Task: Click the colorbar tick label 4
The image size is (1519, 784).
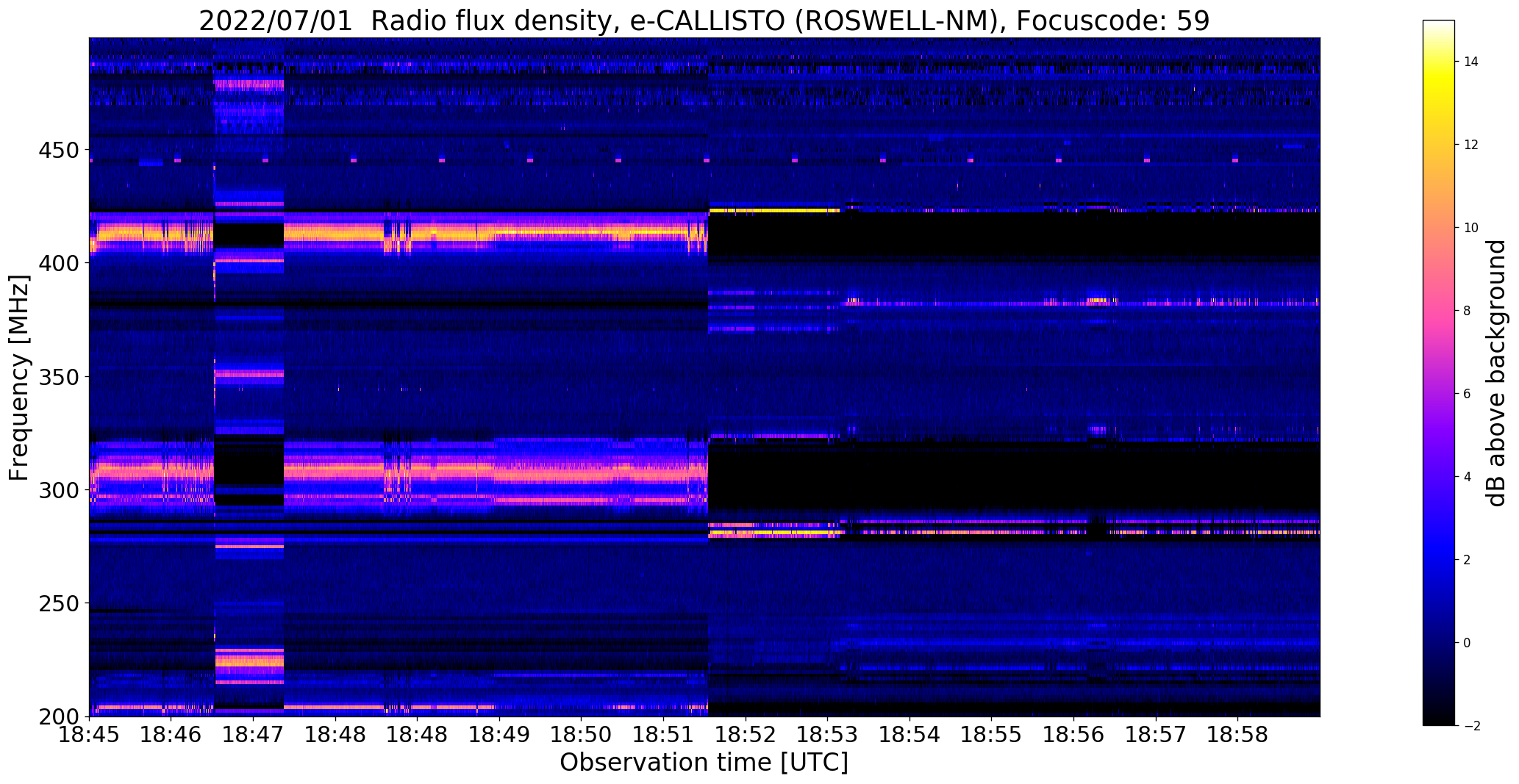Action: point(1468,477)
